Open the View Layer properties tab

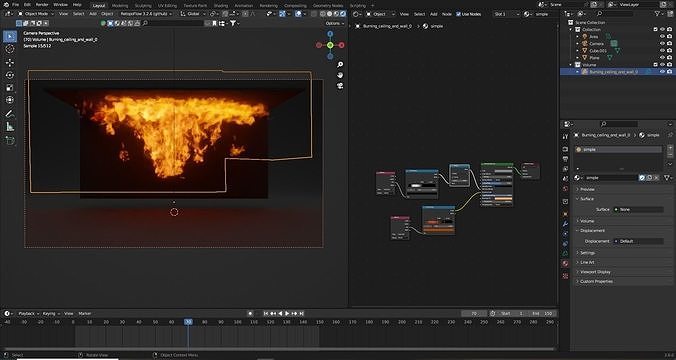pyautogui.click(x=565, y=169)
